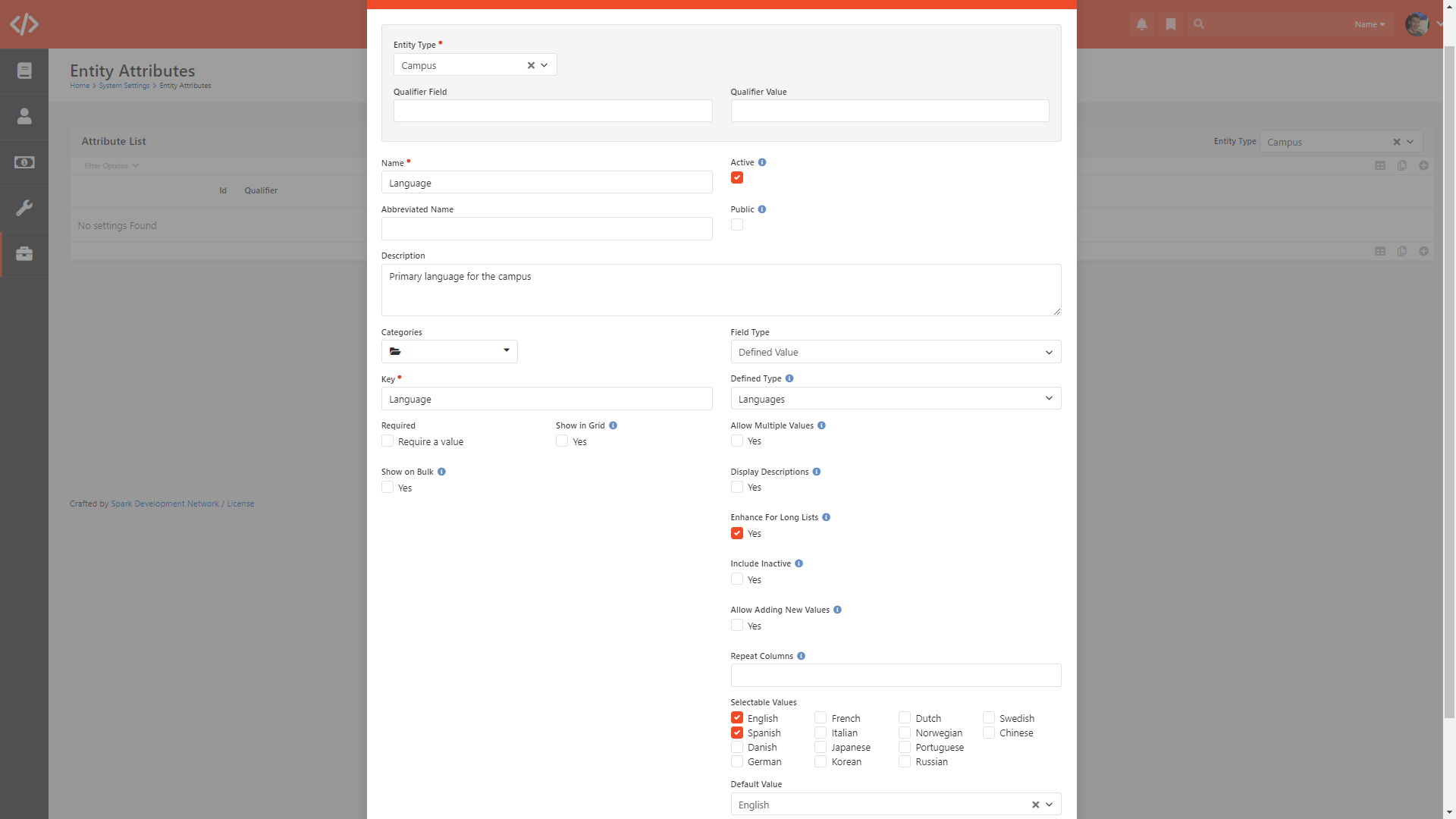
Task: Click the user avatar in header
Action: (x=1417, y=24)
